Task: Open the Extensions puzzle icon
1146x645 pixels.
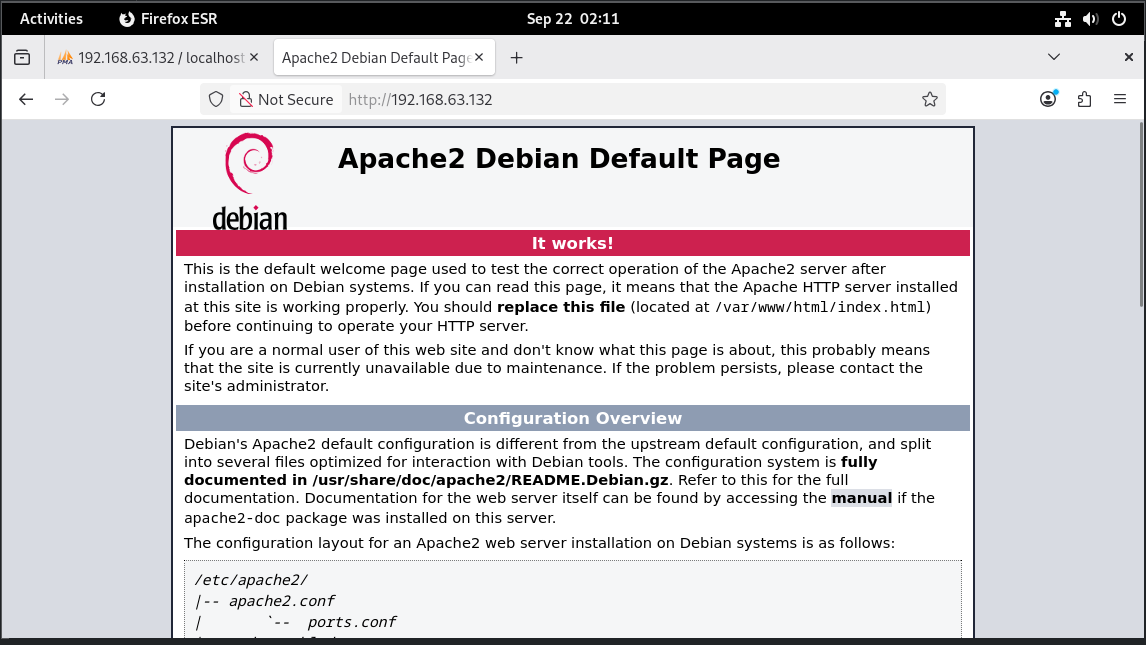Action: coord(1084,99)
